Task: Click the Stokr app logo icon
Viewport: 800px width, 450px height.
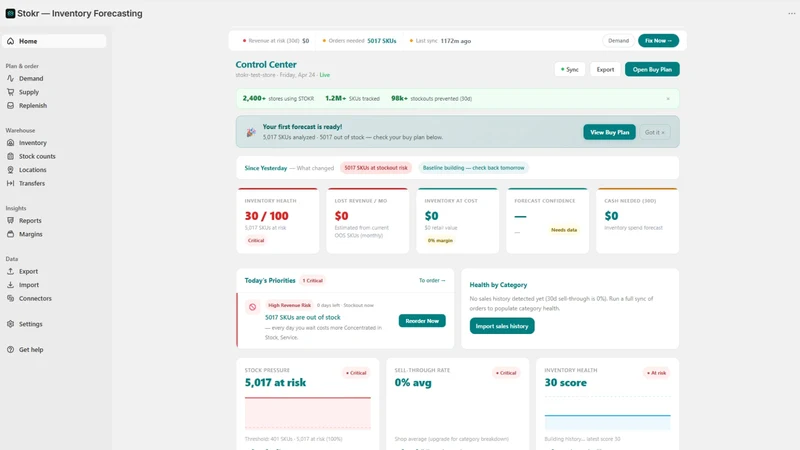Action: point(10,13)
